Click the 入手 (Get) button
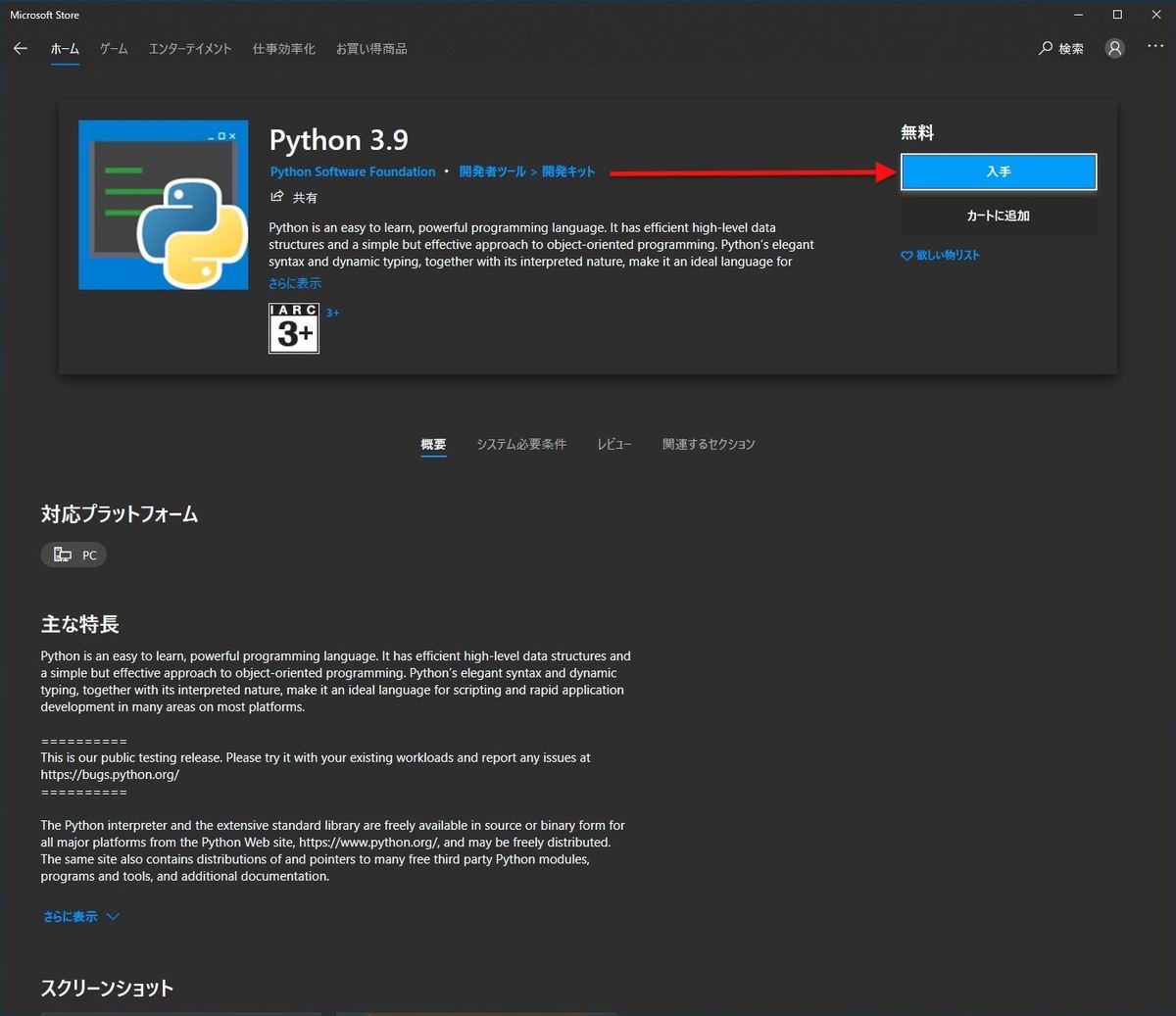1176x1016 pixels. (999, 171)
